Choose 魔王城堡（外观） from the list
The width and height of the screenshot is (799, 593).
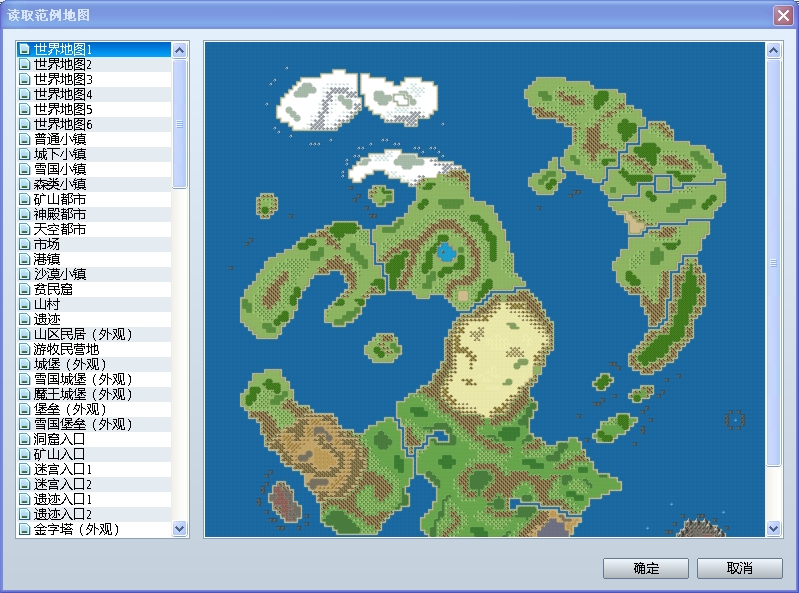point(94,394)
